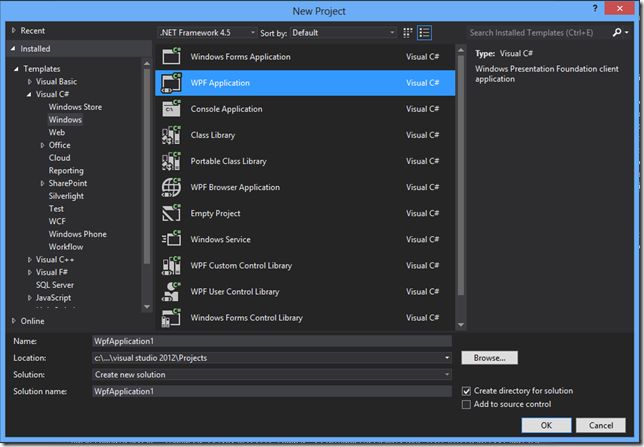Expand the Online section
The height and width of the screenshot is (447, 644).
(14, 321)
